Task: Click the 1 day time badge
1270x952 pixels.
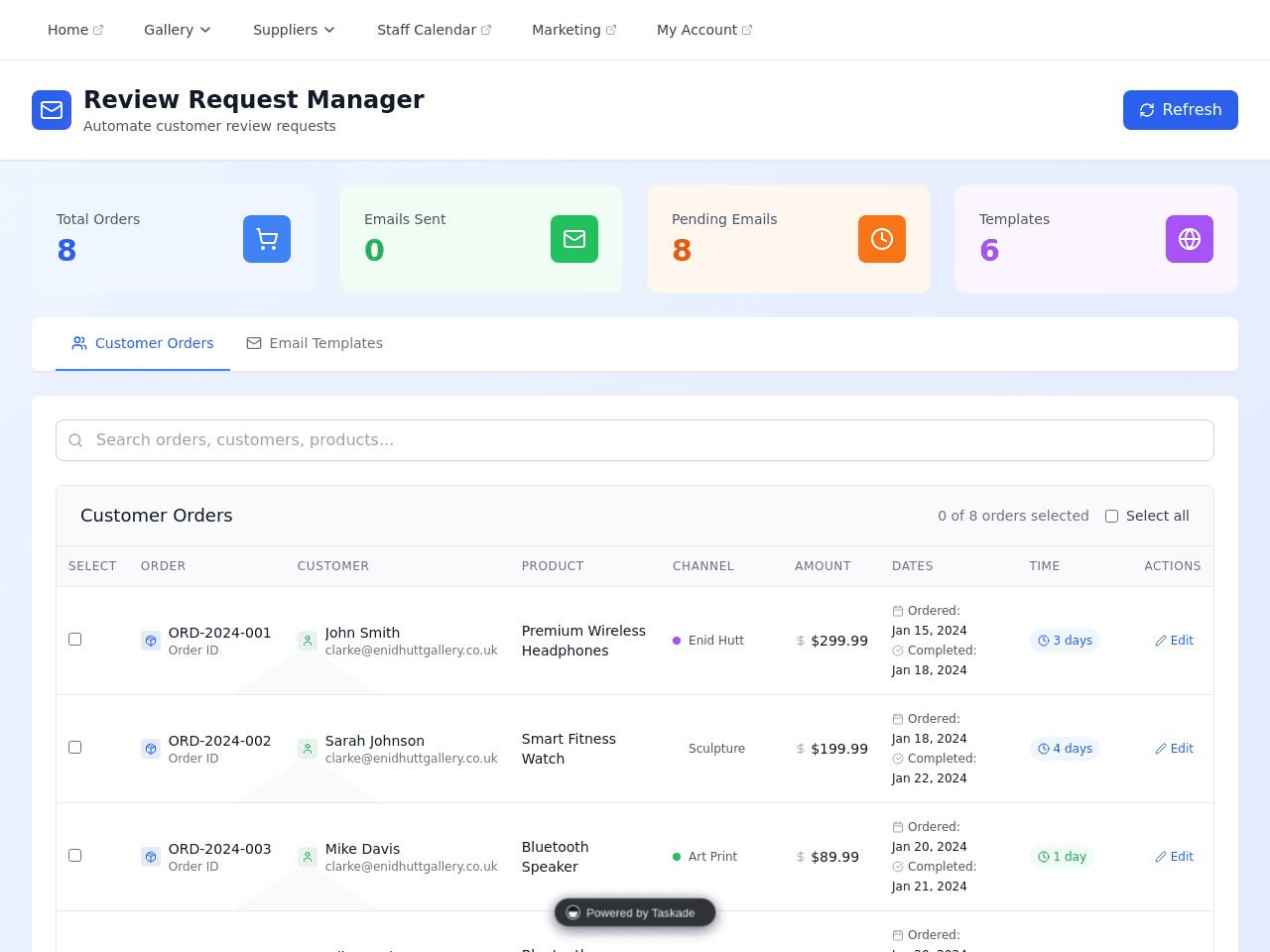Action: (1062, 857)
